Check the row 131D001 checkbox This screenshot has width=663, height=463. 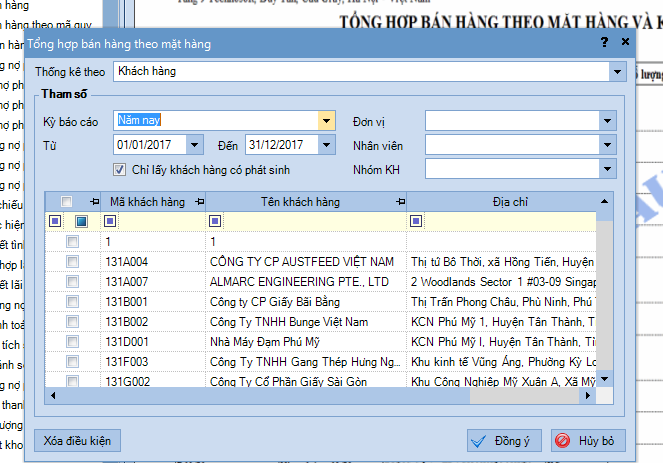pos(72,341)
